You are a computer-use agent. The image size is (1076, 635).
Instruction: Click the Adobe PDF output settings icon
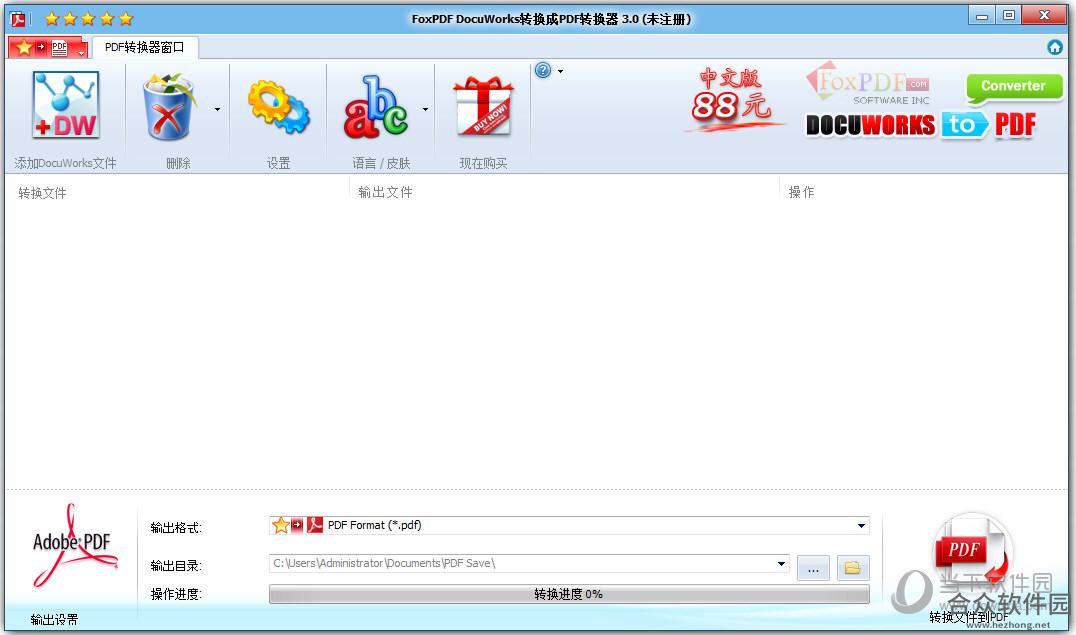pos(73,547)
